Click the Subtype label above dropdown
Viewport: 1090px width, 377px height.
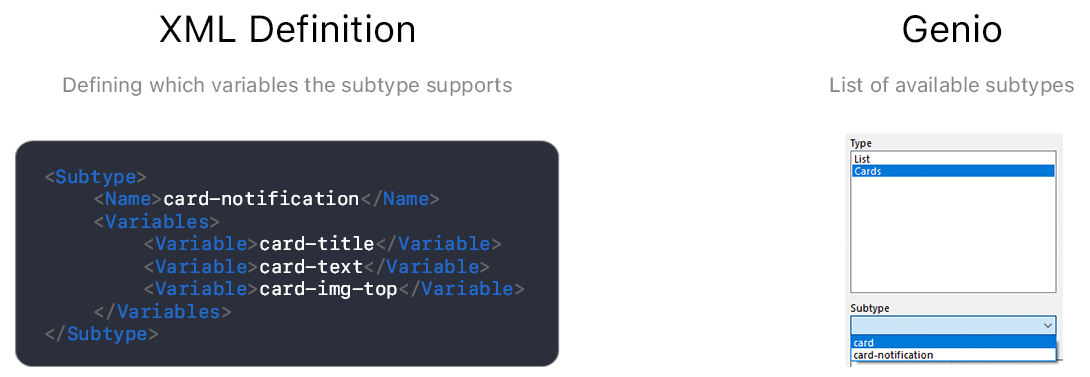[x=870, y=308]
